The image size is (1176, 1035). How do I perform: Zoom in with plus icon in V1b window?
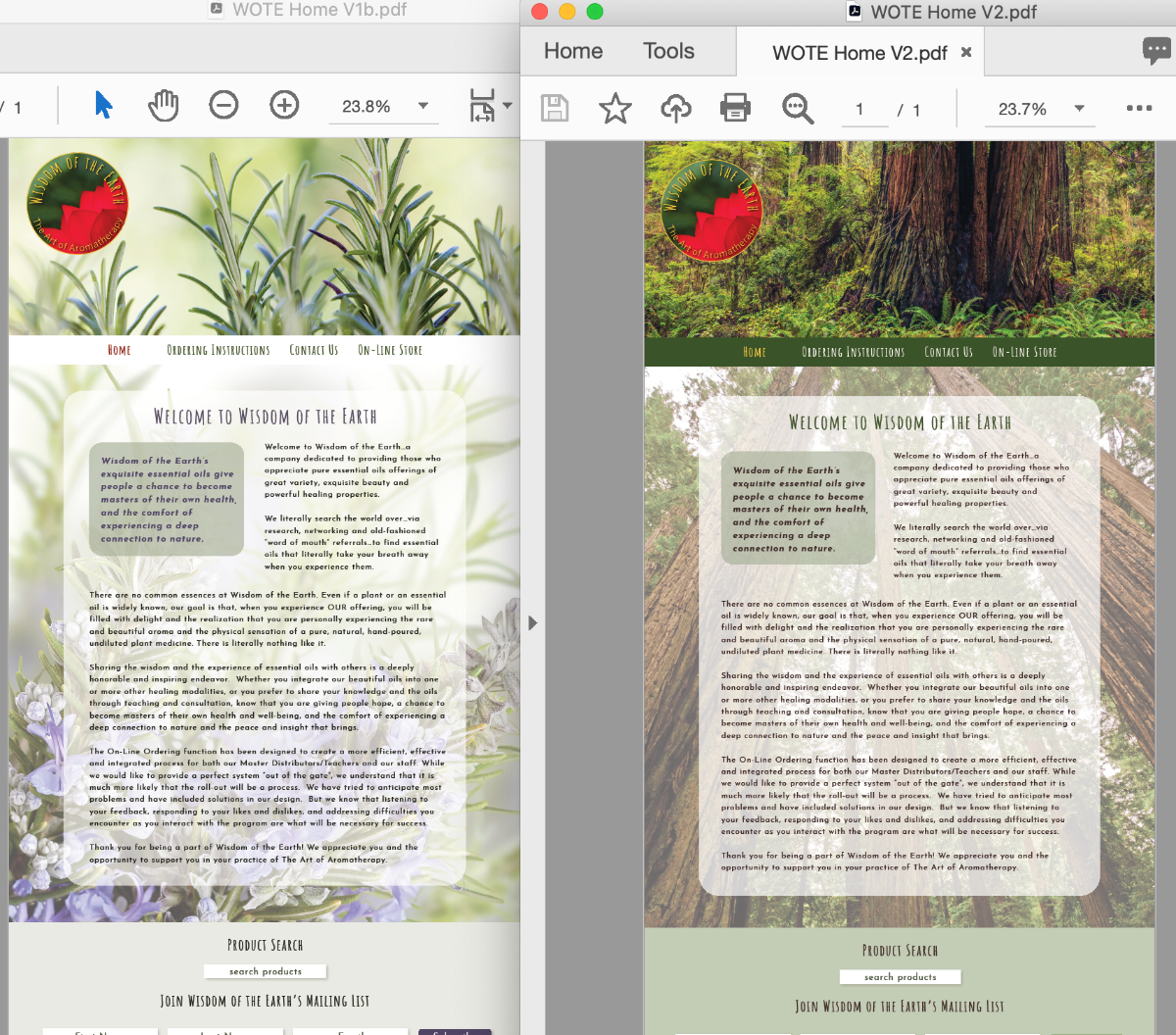pyautogui.click(x=284, y=105)
